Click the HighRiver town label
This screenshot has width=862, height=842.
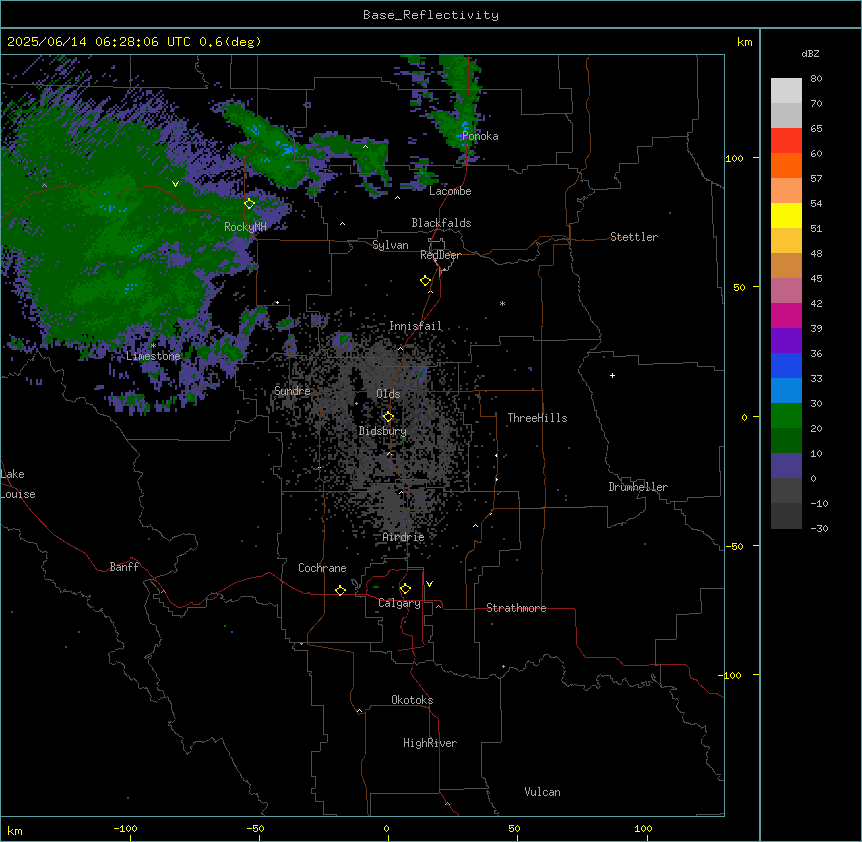click(x=430, y=743)
